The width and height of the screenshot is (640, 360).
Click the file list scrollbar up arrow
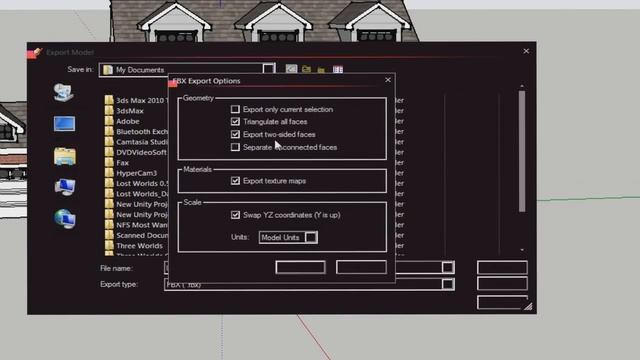click(x=522, y=86)
